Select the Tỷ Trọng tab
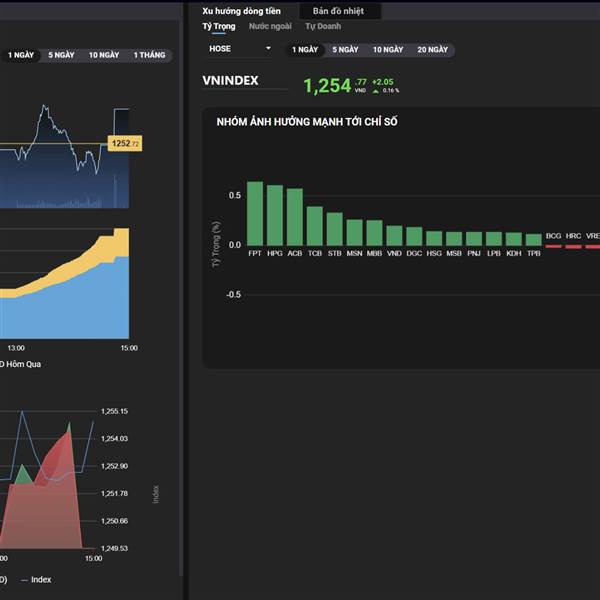 pos(218,26)
